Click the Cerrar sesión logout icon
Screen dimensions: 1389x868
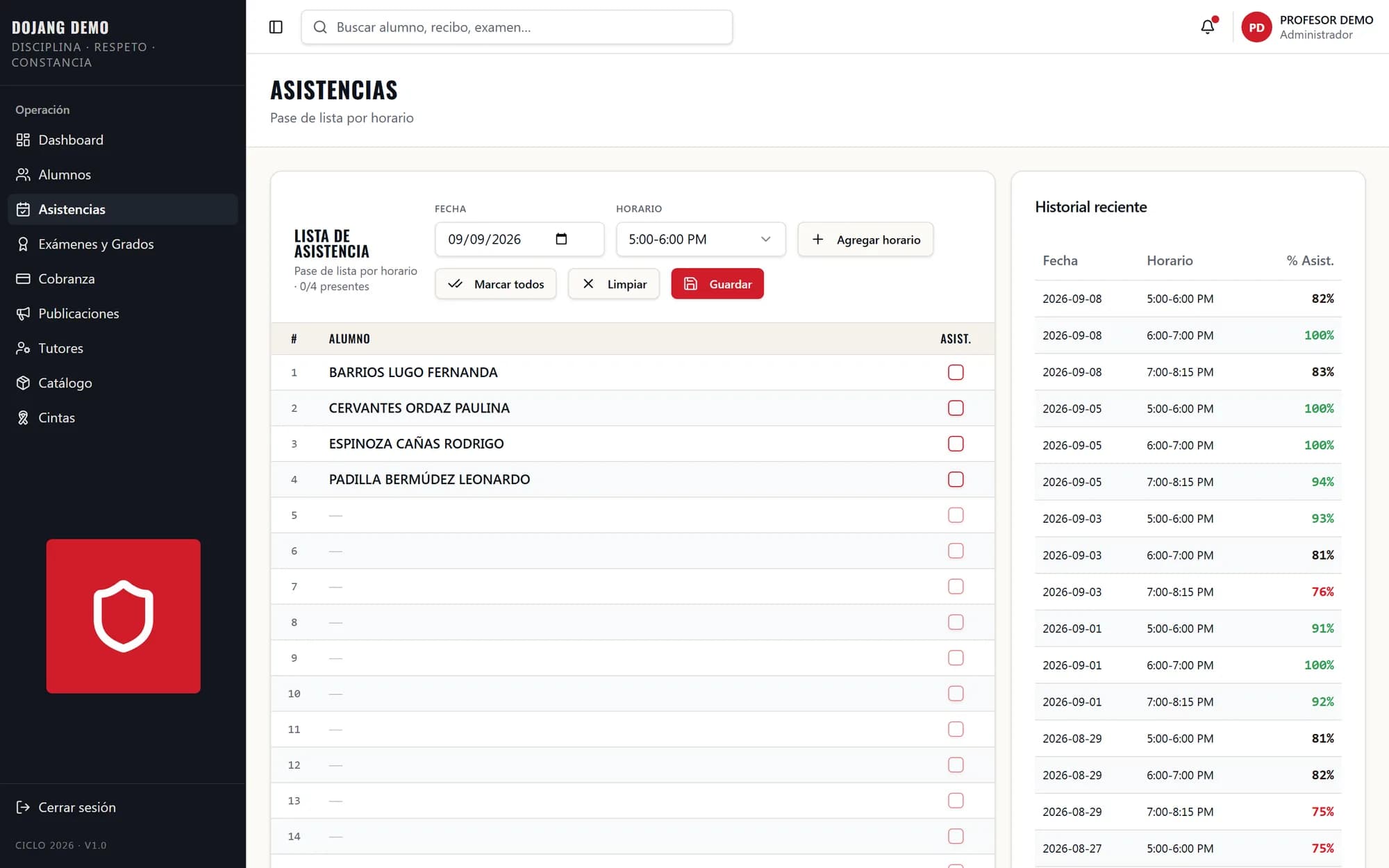click(23, 807)
